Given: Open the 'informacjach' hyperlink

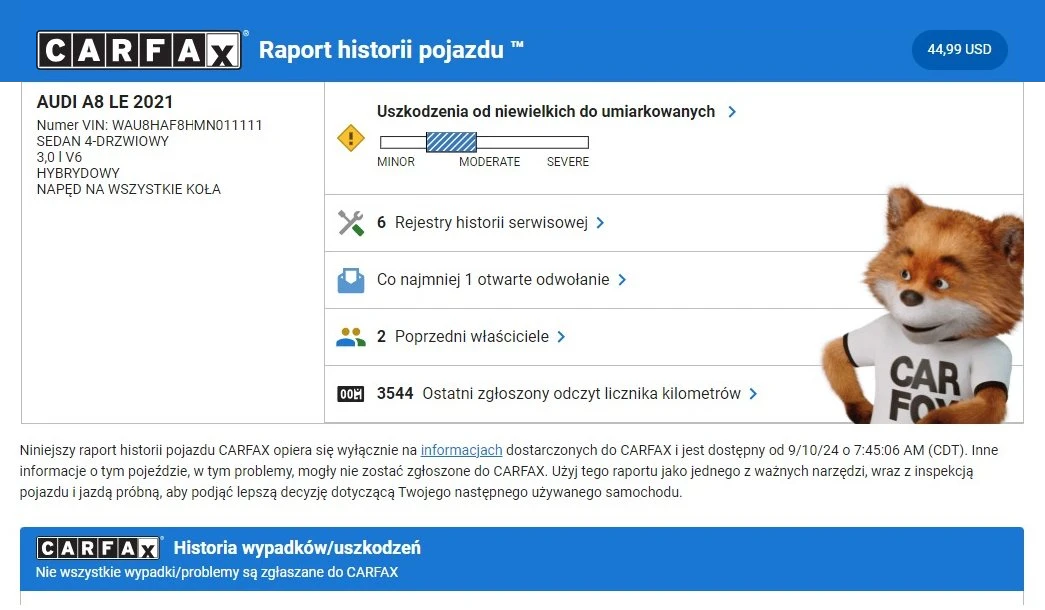Looking at the screenshot, I should tap(461, 450).
